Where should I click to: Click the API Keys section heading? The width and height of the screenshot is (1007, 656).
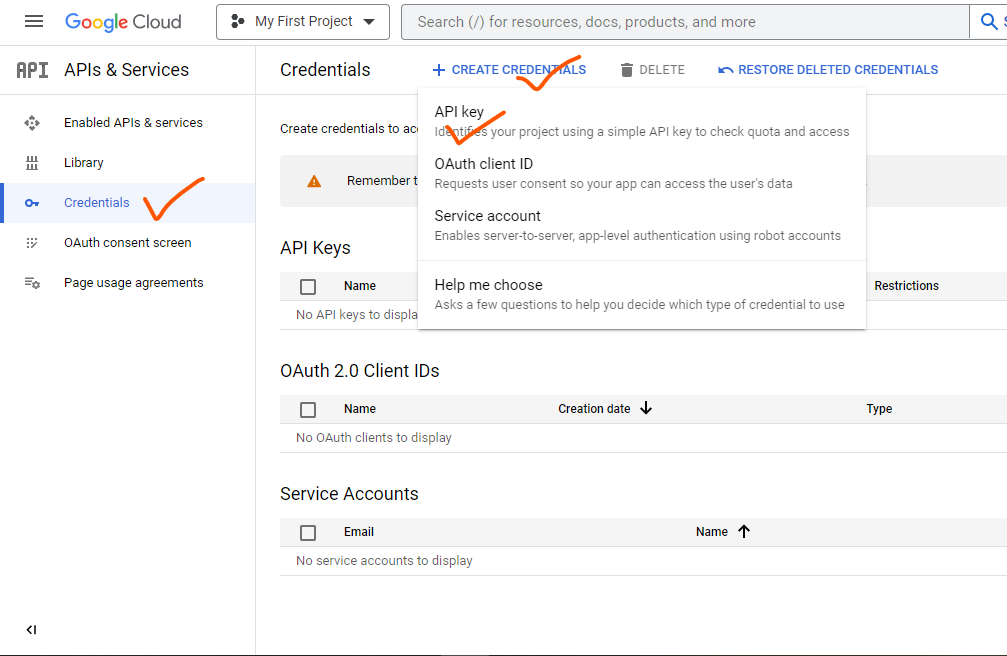click(315, 248)
